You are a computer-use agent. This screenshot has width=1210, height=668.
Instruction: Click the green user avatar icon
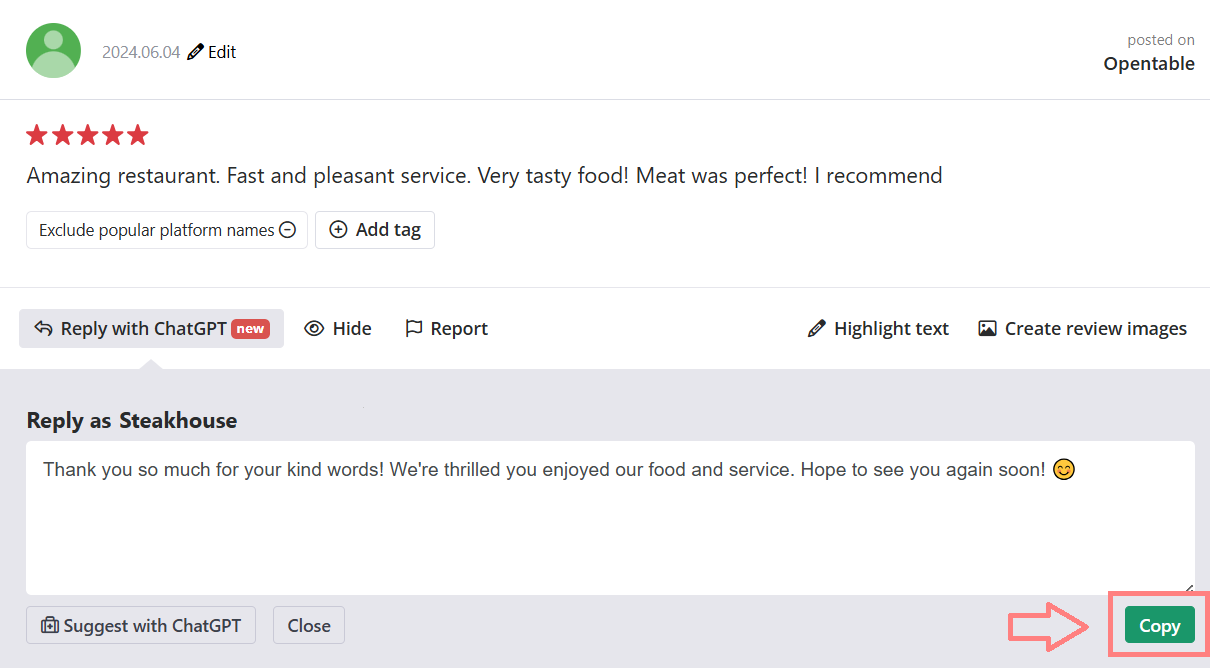[53, 51]
